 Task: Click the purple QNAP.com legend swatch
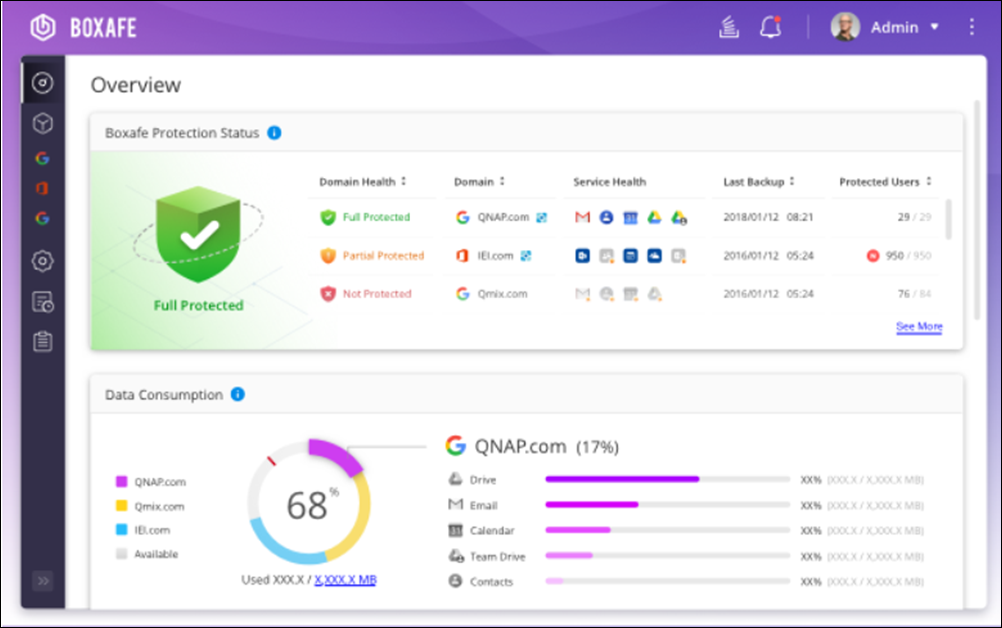click(x=121, y=482)
